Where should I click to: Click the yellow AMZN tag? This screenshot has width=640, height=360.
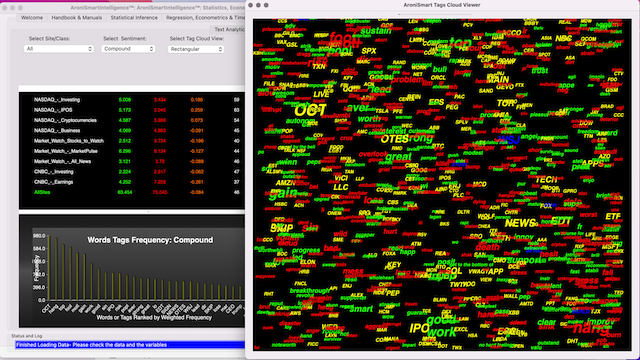286,183
